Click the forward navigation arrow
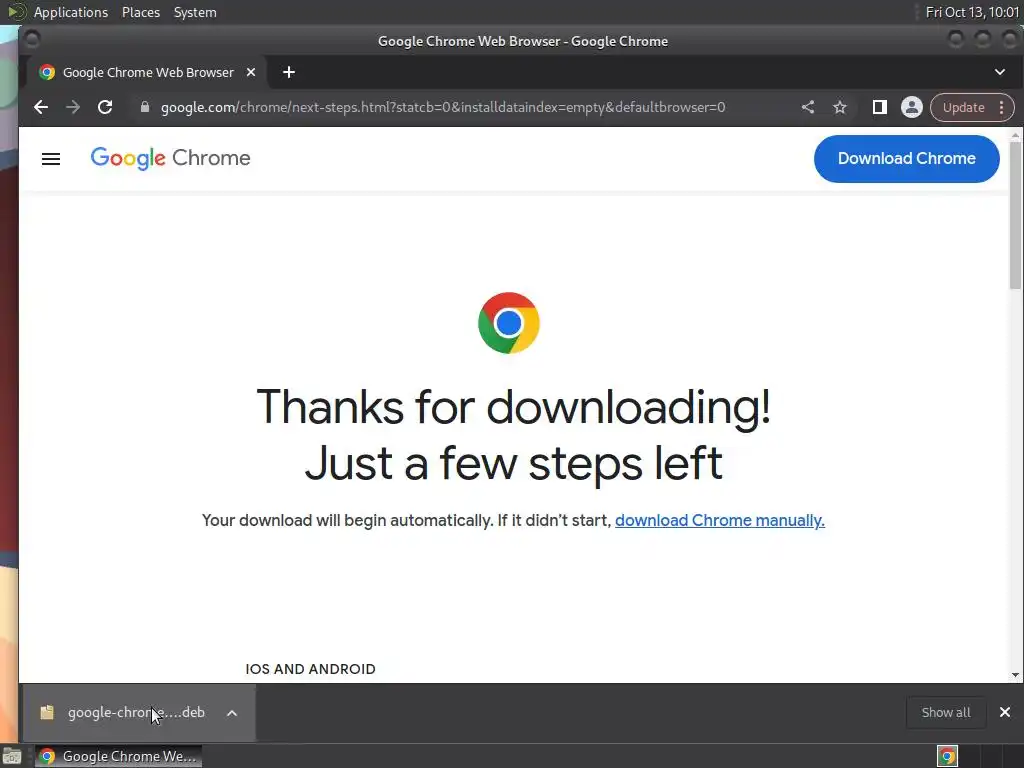 coord(73,107)
